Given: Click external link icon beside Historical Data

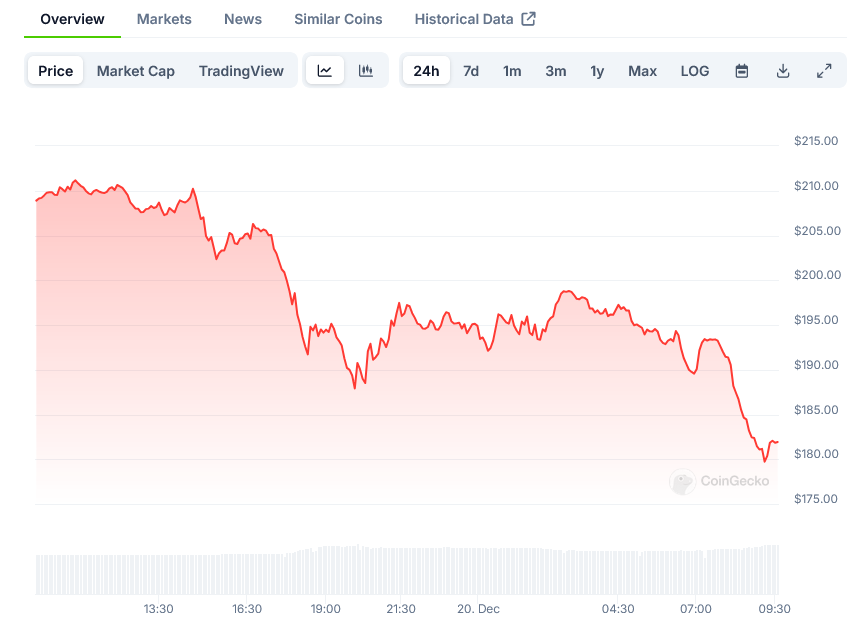Looking at the screenshot, I should (529, 19).
